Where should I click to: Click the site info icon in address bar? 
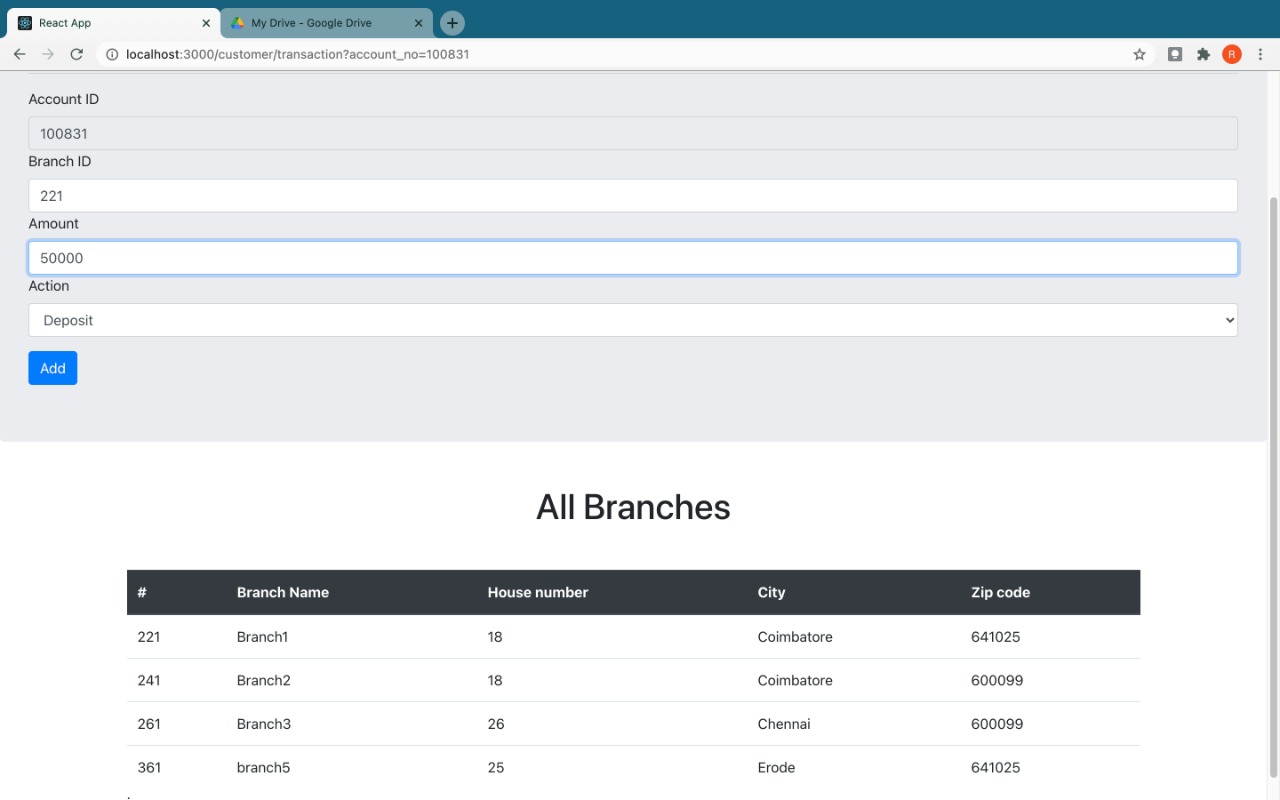tap(112, 54)
